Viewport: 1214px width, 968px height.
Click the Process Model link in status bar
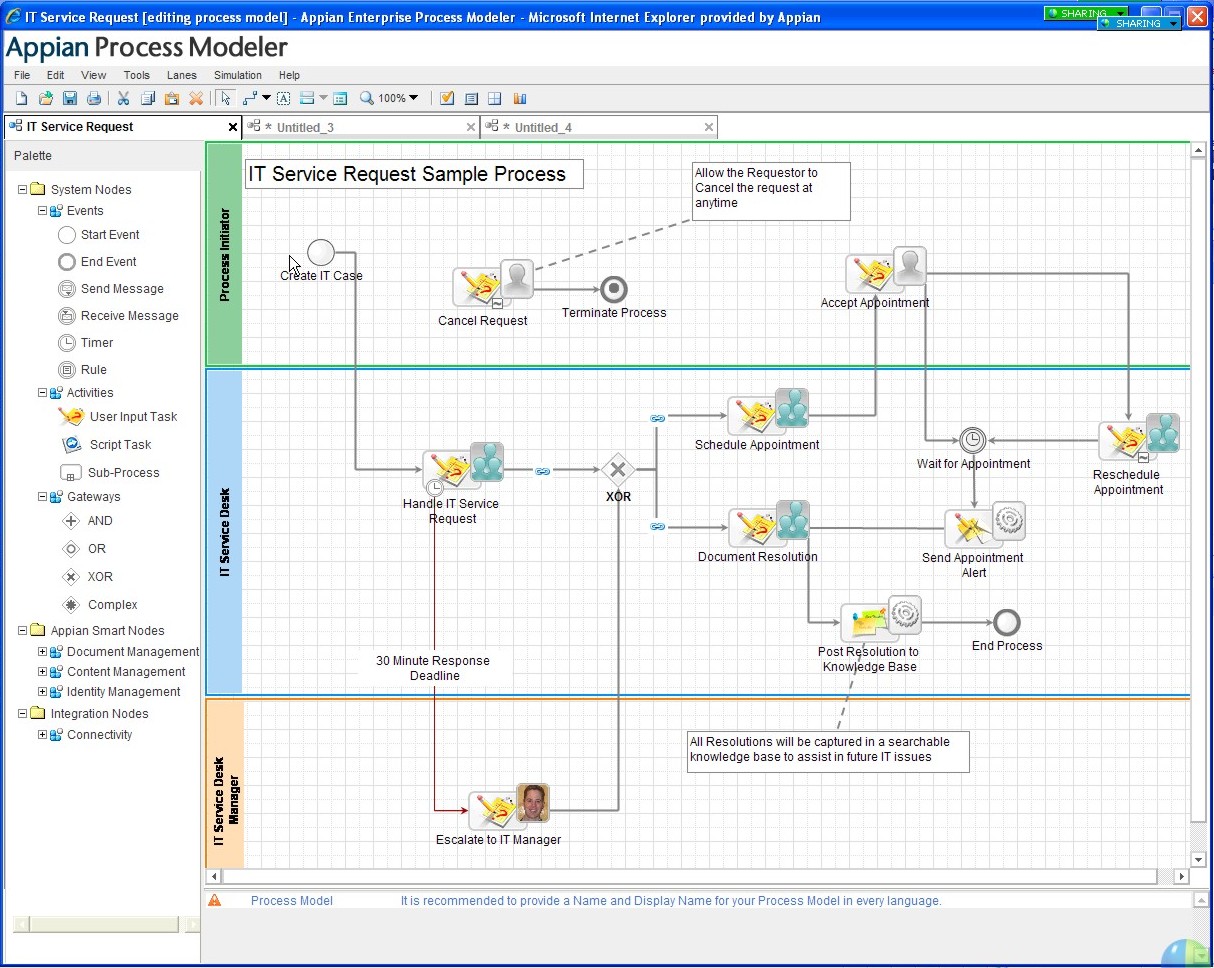pyautogui.click(x=291, y=901)
